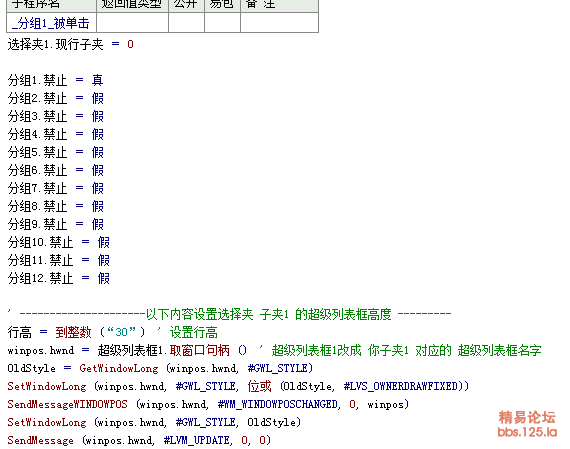Click the line 分组1.禁止 = 真
This screenshot has width=570, height=449.
pyautogui.click(x=56, y=80)
